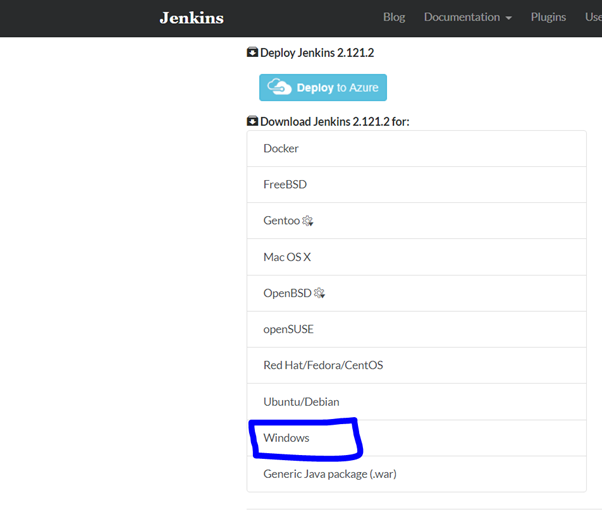Go to the Plugins page
The height and width of the screenshot is (517, 602).
pyautogui.click(x=548, y=17)
